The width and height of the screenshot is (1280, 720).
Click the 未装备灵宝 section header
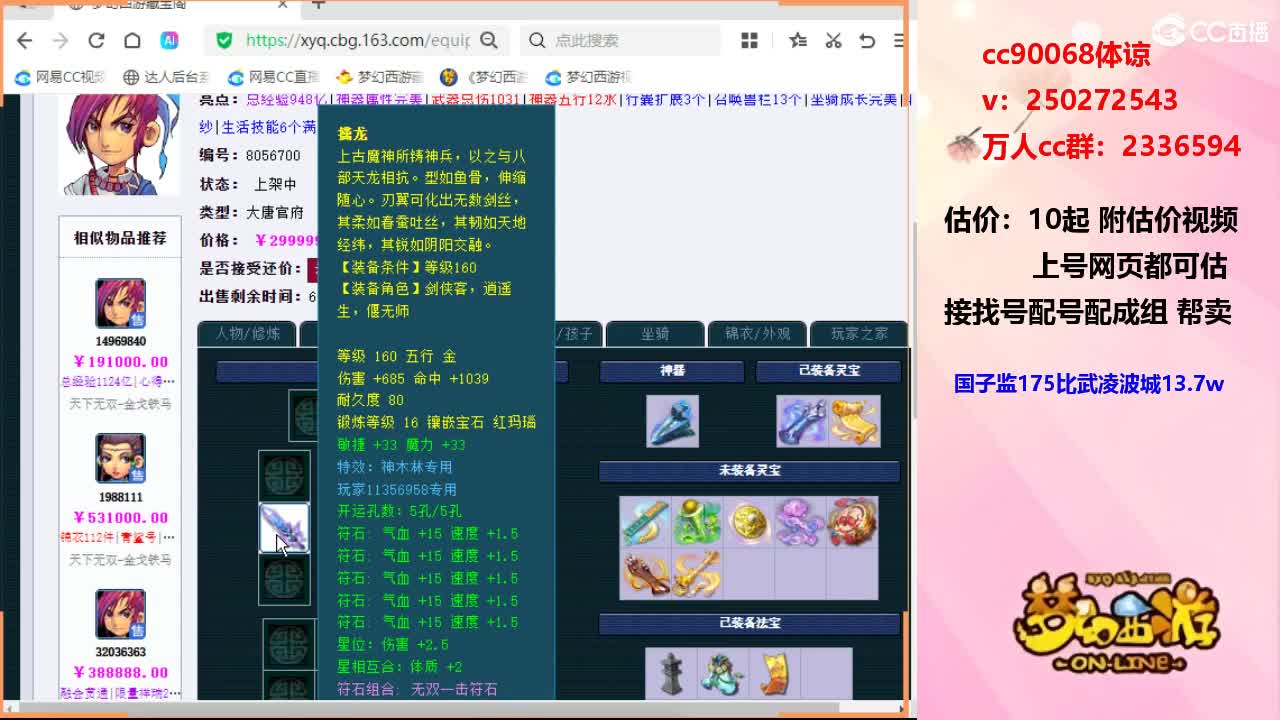click(749, 470)
